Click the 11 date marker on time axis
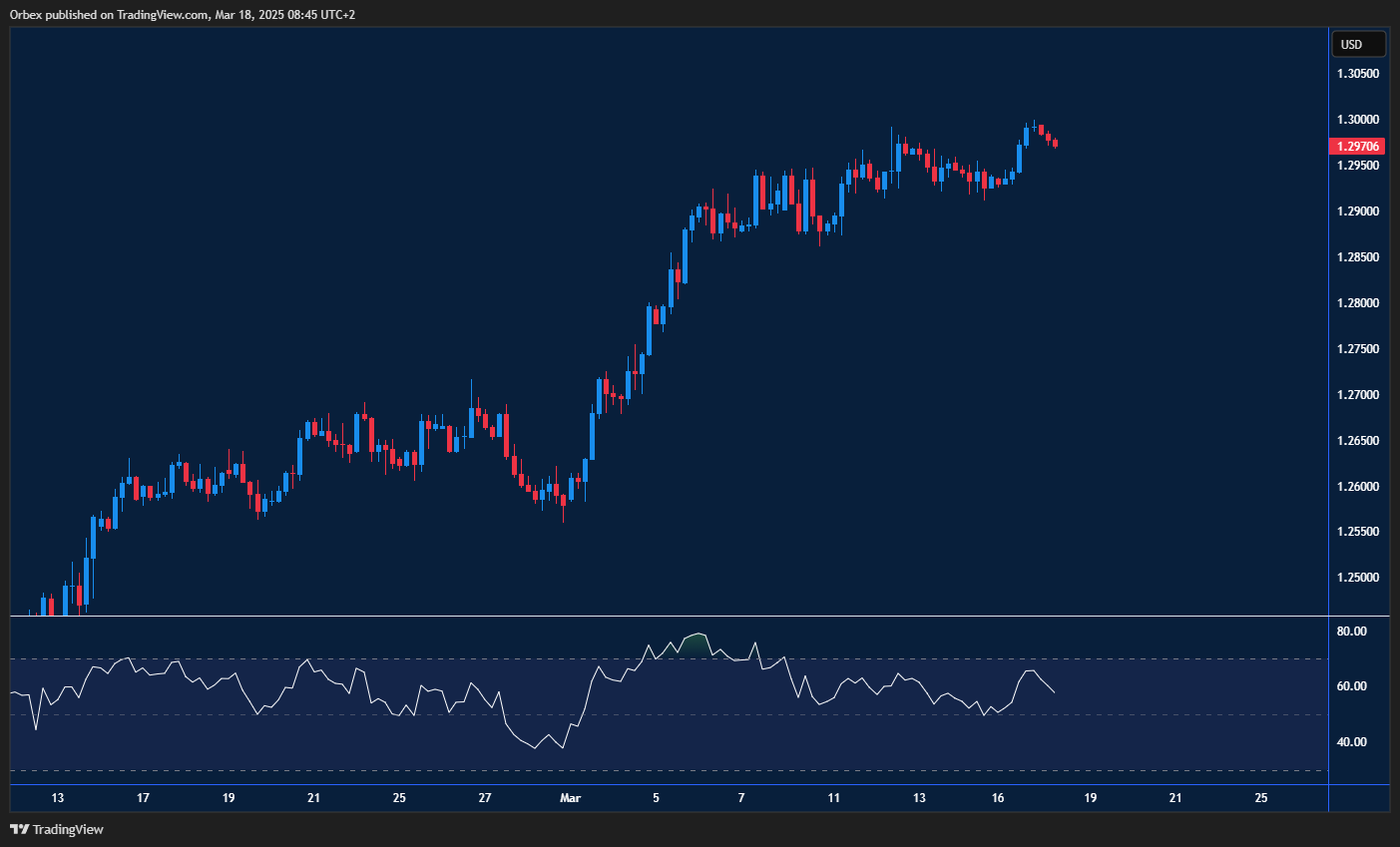Viewport: 1400px width, 847px height. pos(833,798)
